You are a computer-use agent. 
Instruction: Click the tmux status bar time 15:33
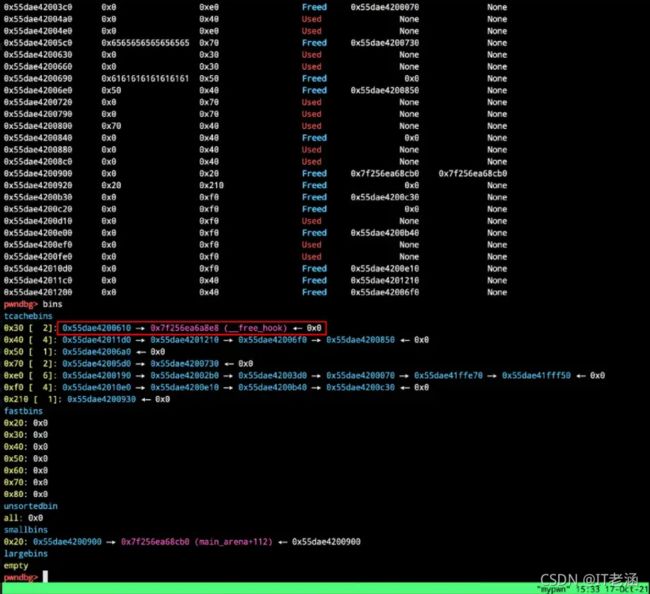click(587, 589)
